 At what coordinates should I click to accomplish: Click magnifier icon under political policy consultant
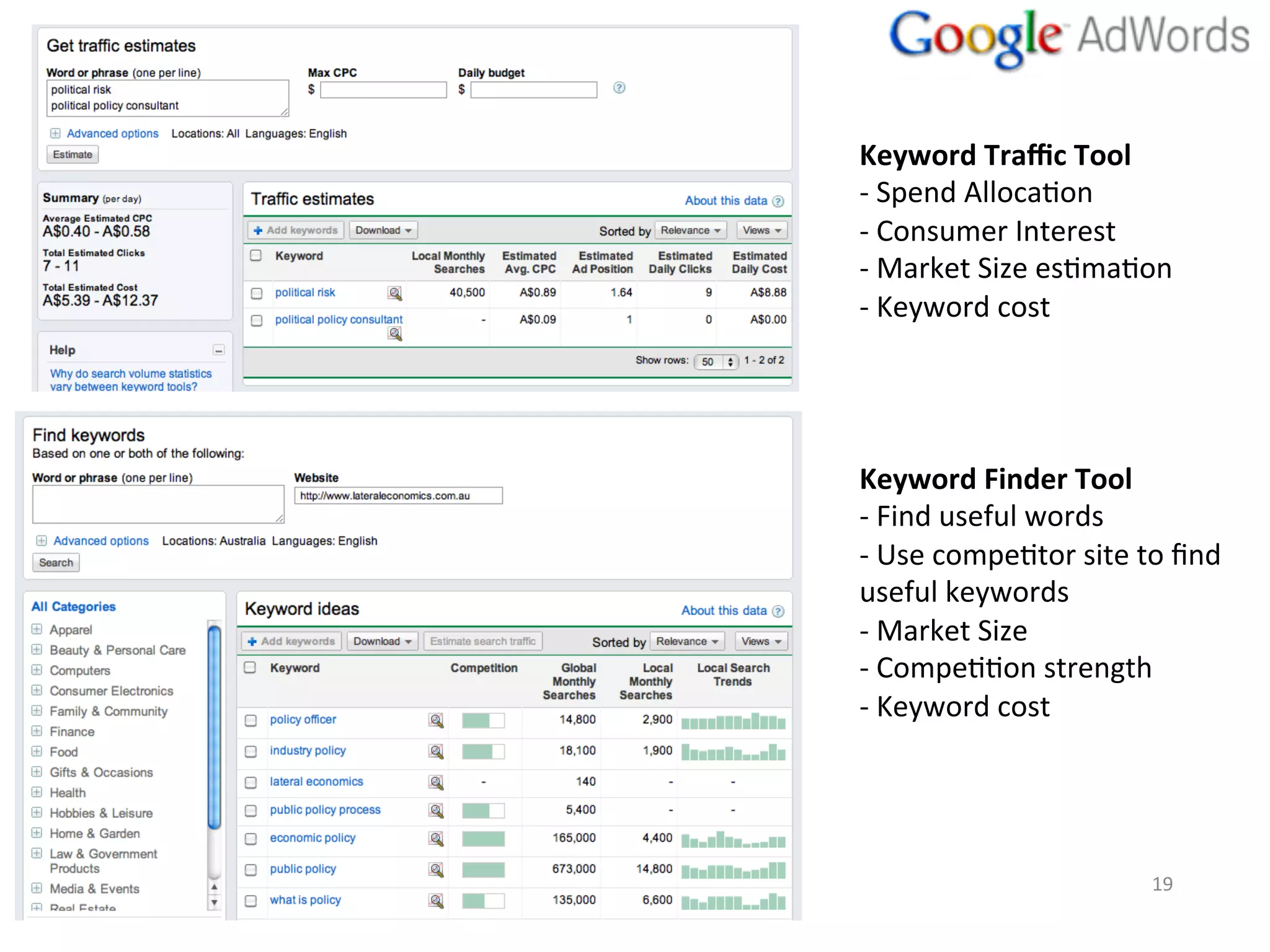394,334
